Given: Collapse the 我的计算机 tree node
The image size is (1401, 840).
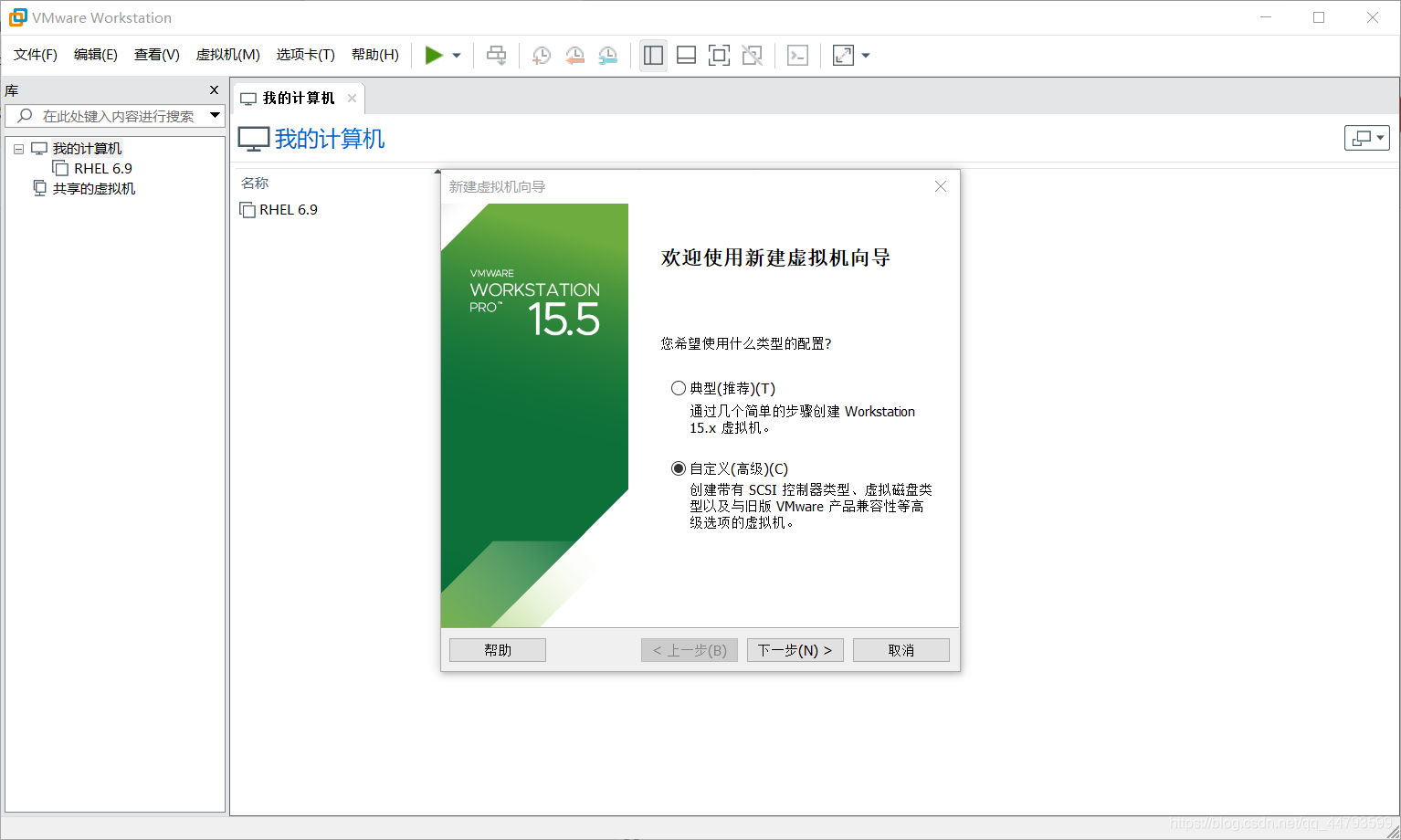Looking at the screenshot, I should click(x=18, y=148).
